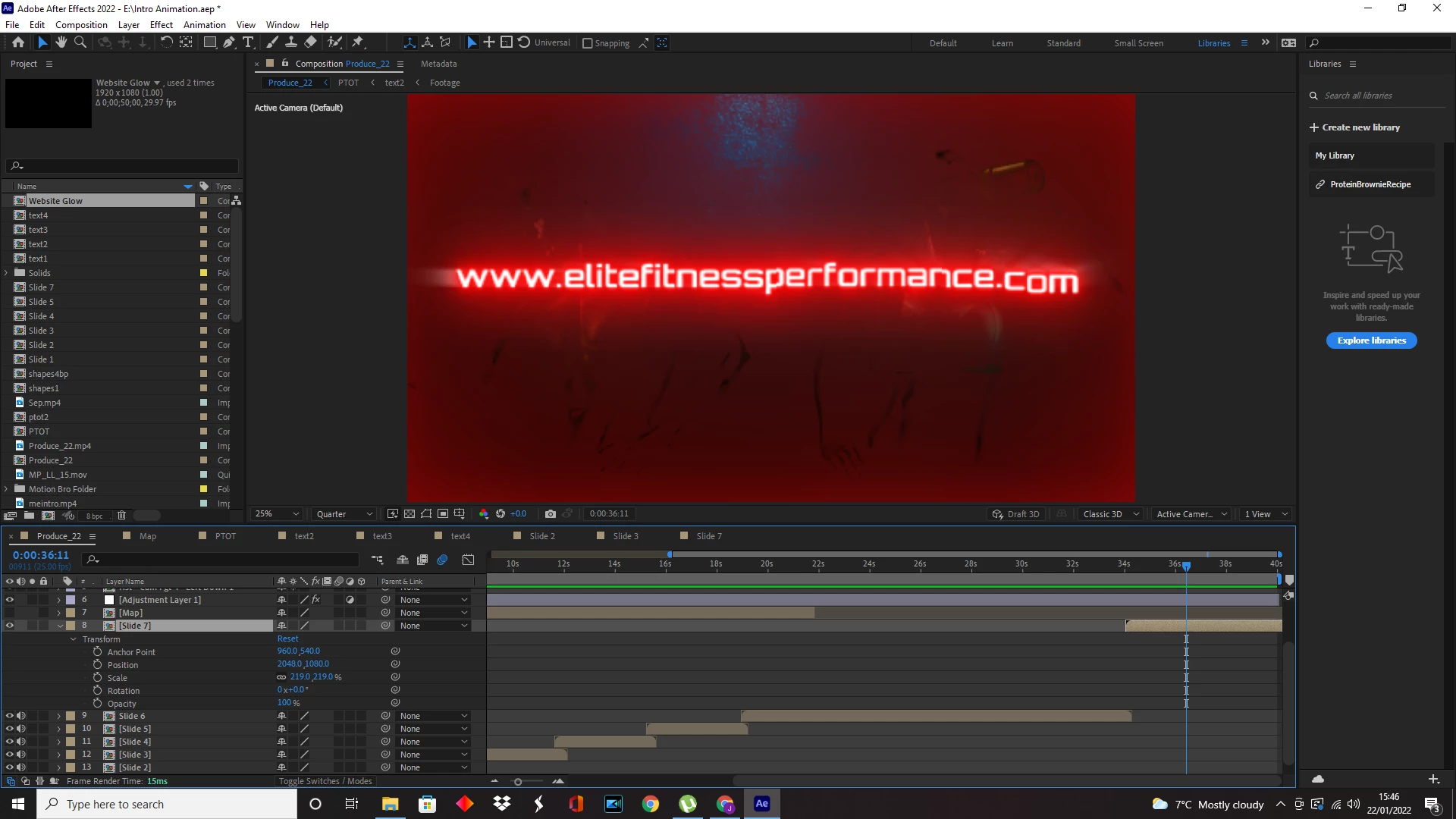
Task: Open the Quarter resolution dropdown
Action: tap(344, 513)
